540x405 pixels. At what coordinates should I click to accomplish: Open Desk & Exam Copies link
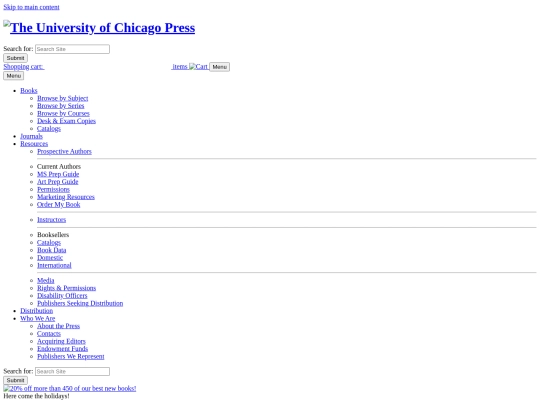click(66, 121)
